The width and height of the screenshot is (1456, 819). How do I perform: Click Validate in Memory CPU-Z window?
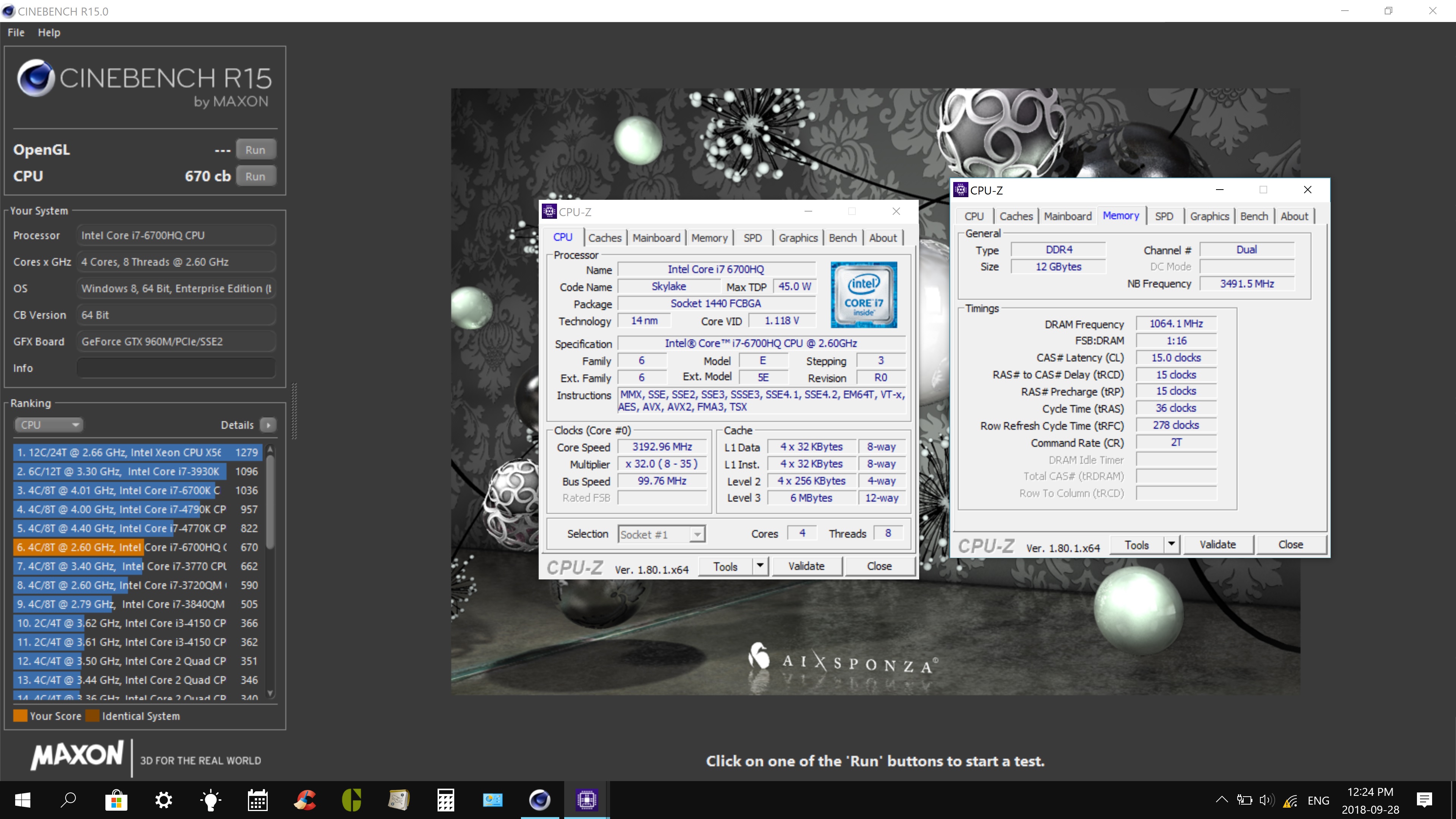[1218, 544]
